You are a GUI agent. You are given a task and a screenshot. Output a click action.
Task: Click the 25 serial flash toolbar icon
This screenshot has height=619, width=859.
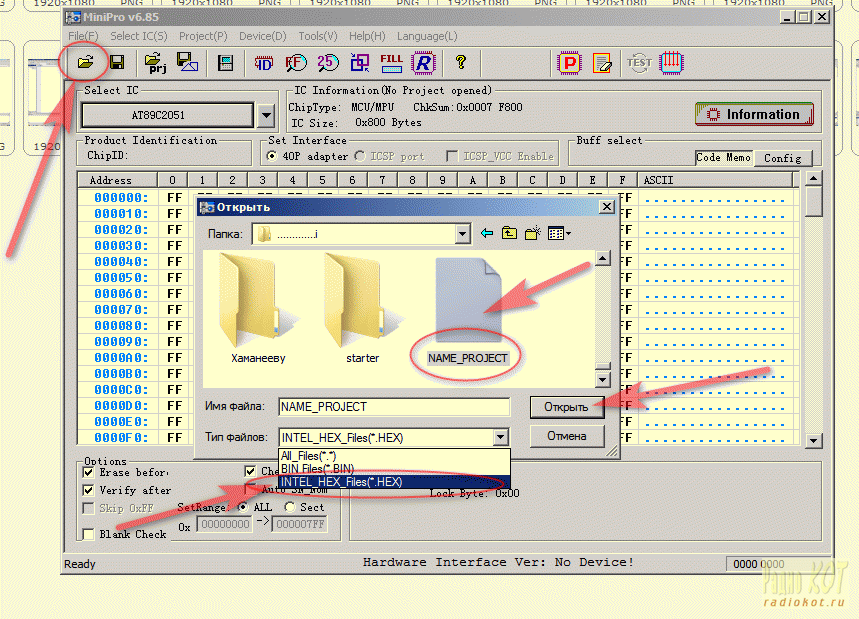coord(328,62)
